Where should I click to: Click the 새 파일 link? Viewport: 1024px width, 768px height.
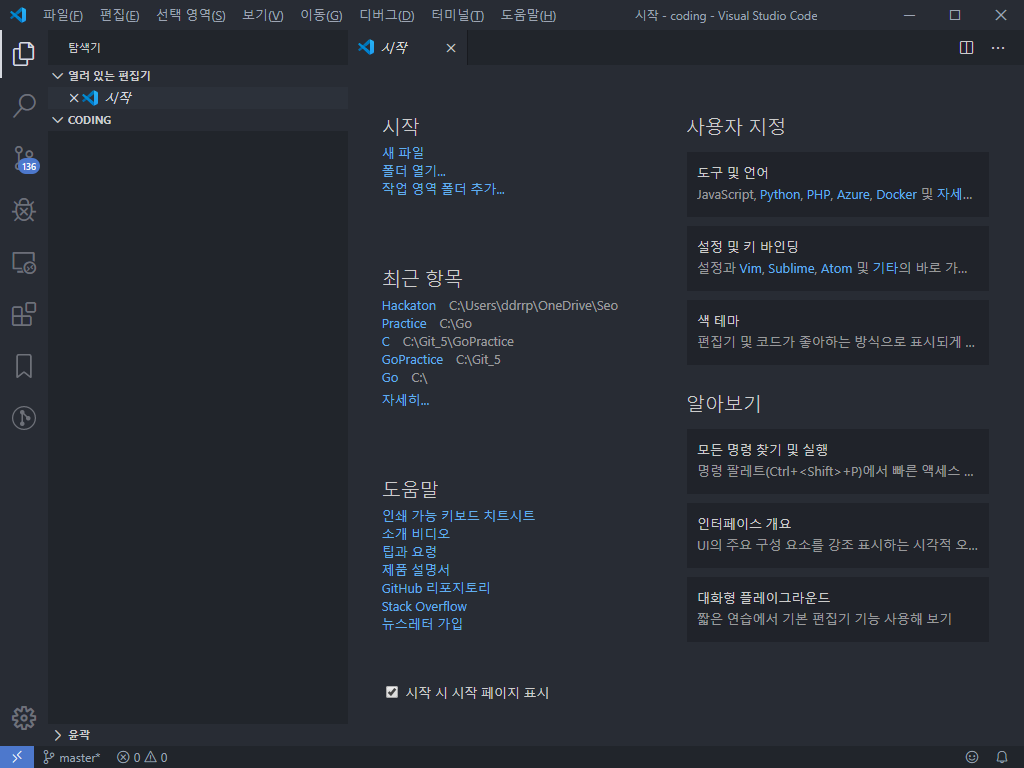coord(403,153)
